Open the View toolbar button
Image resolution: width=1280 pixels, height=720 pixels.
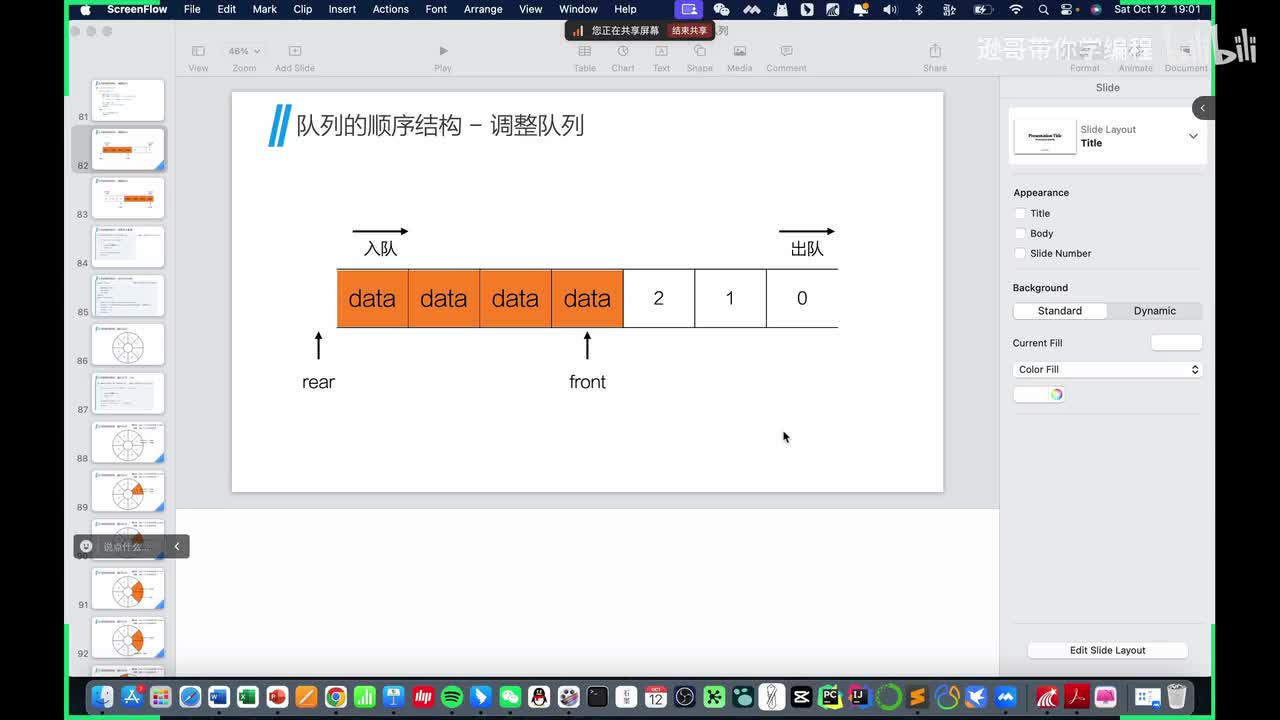[x=198, y=58]
